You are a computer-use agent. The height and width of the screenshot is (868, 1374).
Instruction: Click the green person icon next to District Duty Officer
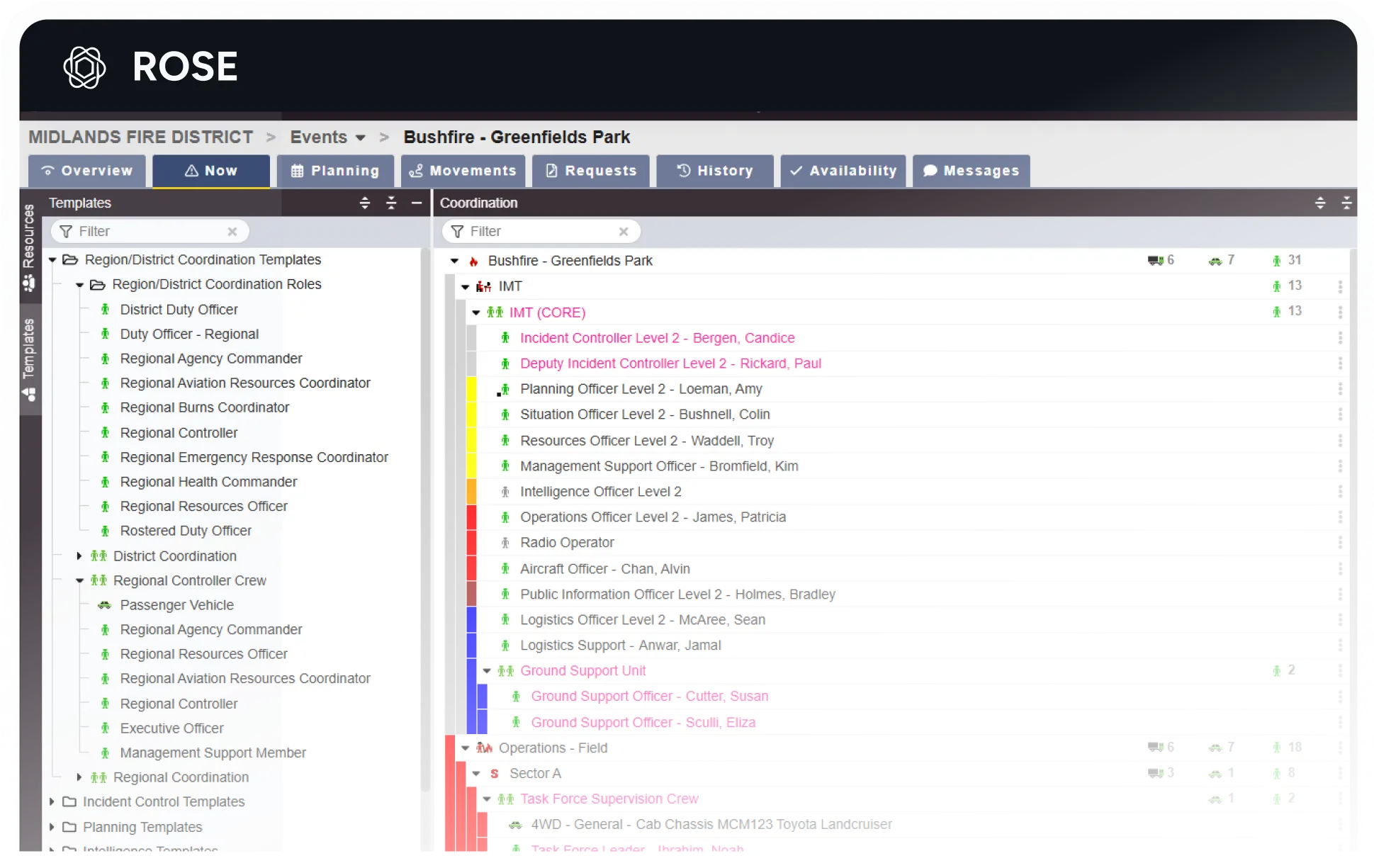105,310
